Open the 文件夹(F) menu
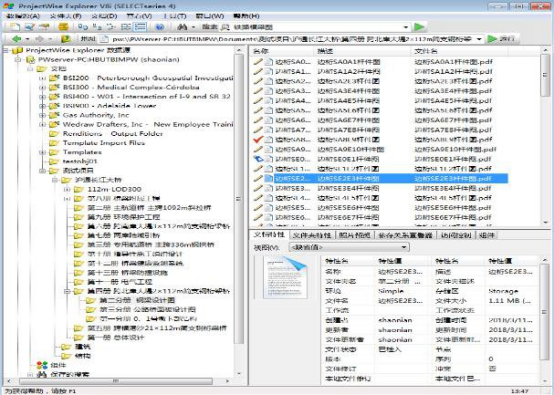The width and height of the screenshot is (554, 395). tap(65, 16)
